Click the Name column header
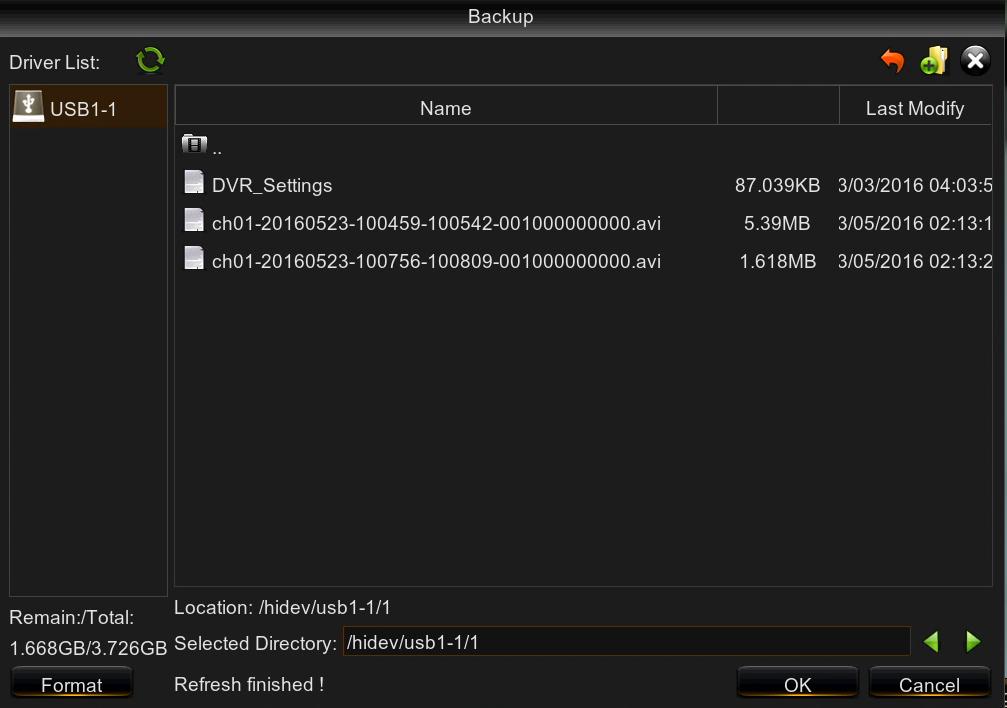 [x=446, y=105]
